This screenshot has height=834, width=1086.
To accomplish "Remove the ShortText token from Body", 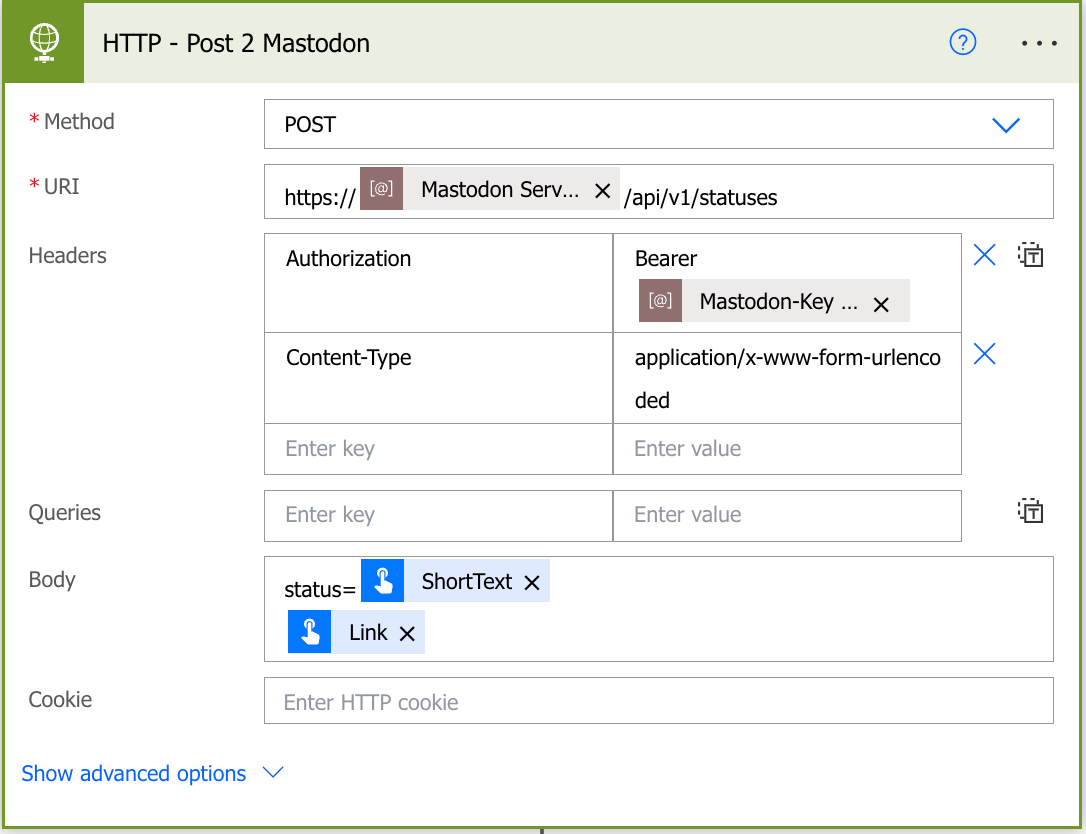I will click(x=532, y=582).
